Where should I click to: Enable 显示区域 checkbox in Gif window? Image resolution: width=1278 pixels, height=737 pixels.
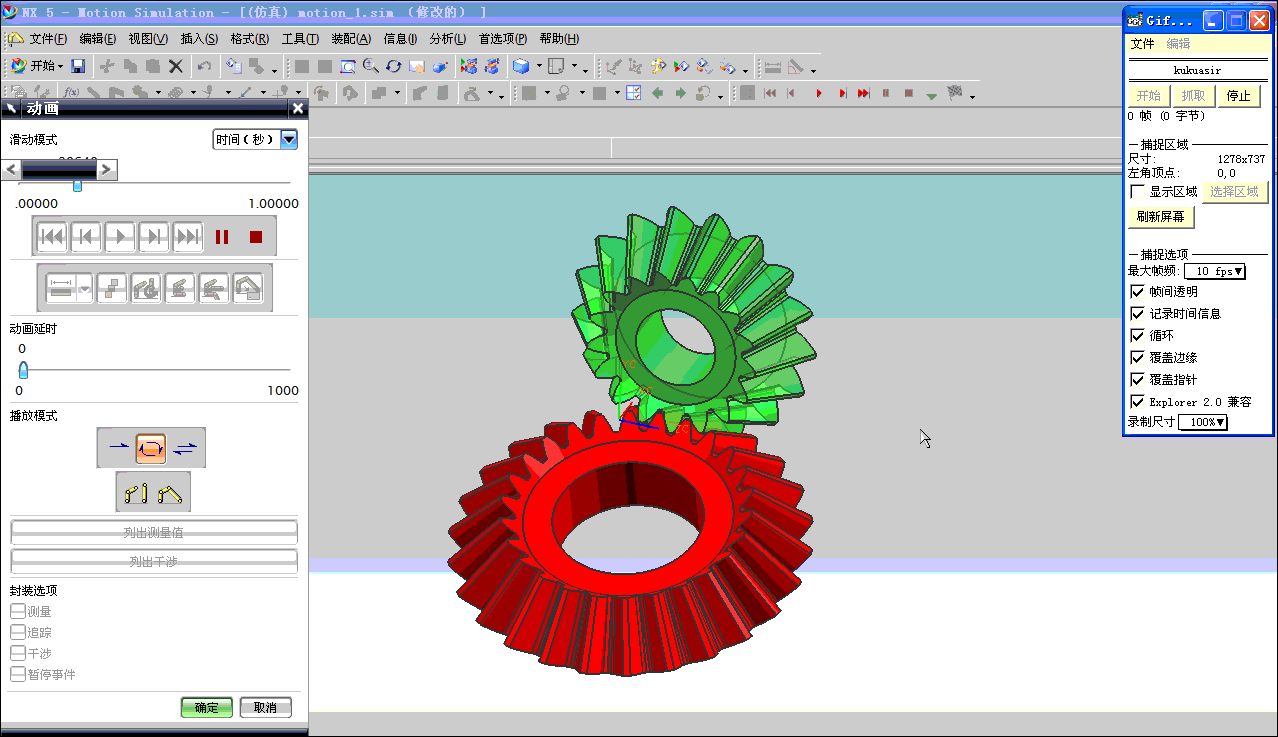(1137, 191)
